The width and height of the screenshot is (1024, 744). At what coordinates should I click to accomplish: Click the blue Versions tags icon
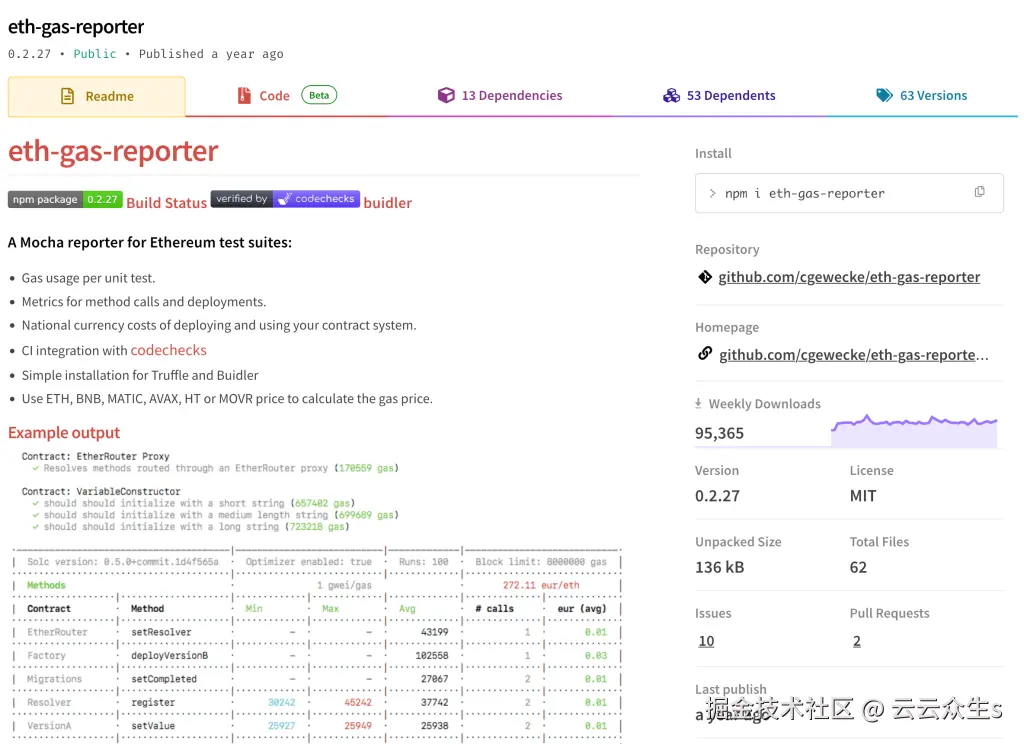(x=884, y=95)
